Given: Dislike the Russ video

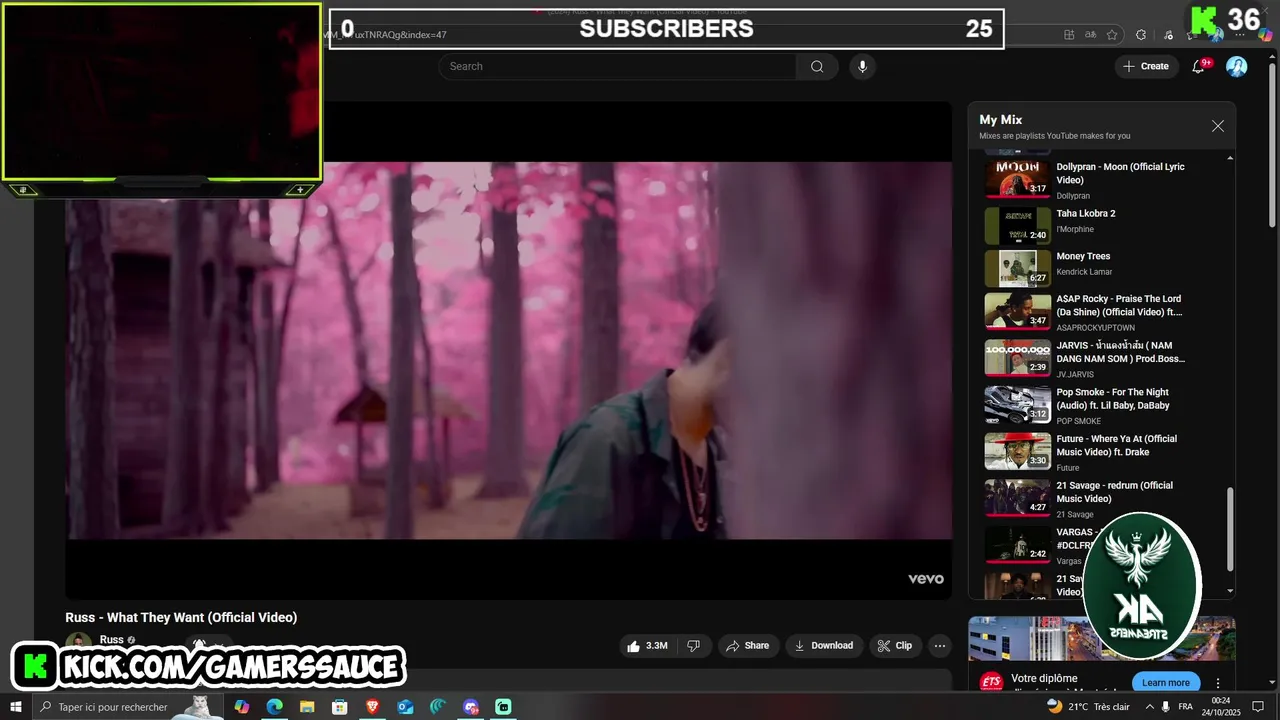Looking at the screenshot, I should pos(693,646).
